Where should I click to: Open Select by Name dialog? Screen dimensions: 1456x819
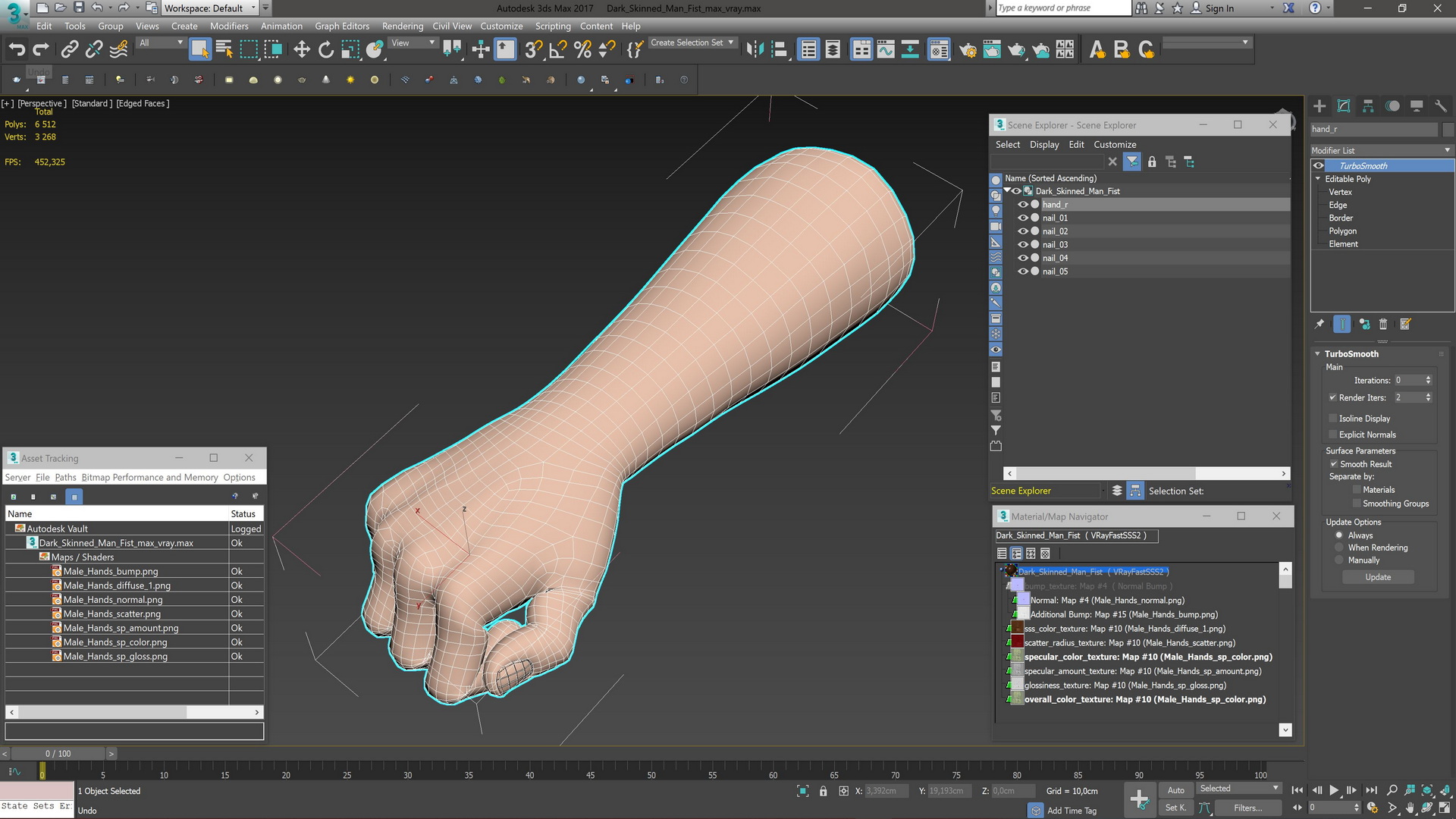pyautogui.click(x=224, y=49)
